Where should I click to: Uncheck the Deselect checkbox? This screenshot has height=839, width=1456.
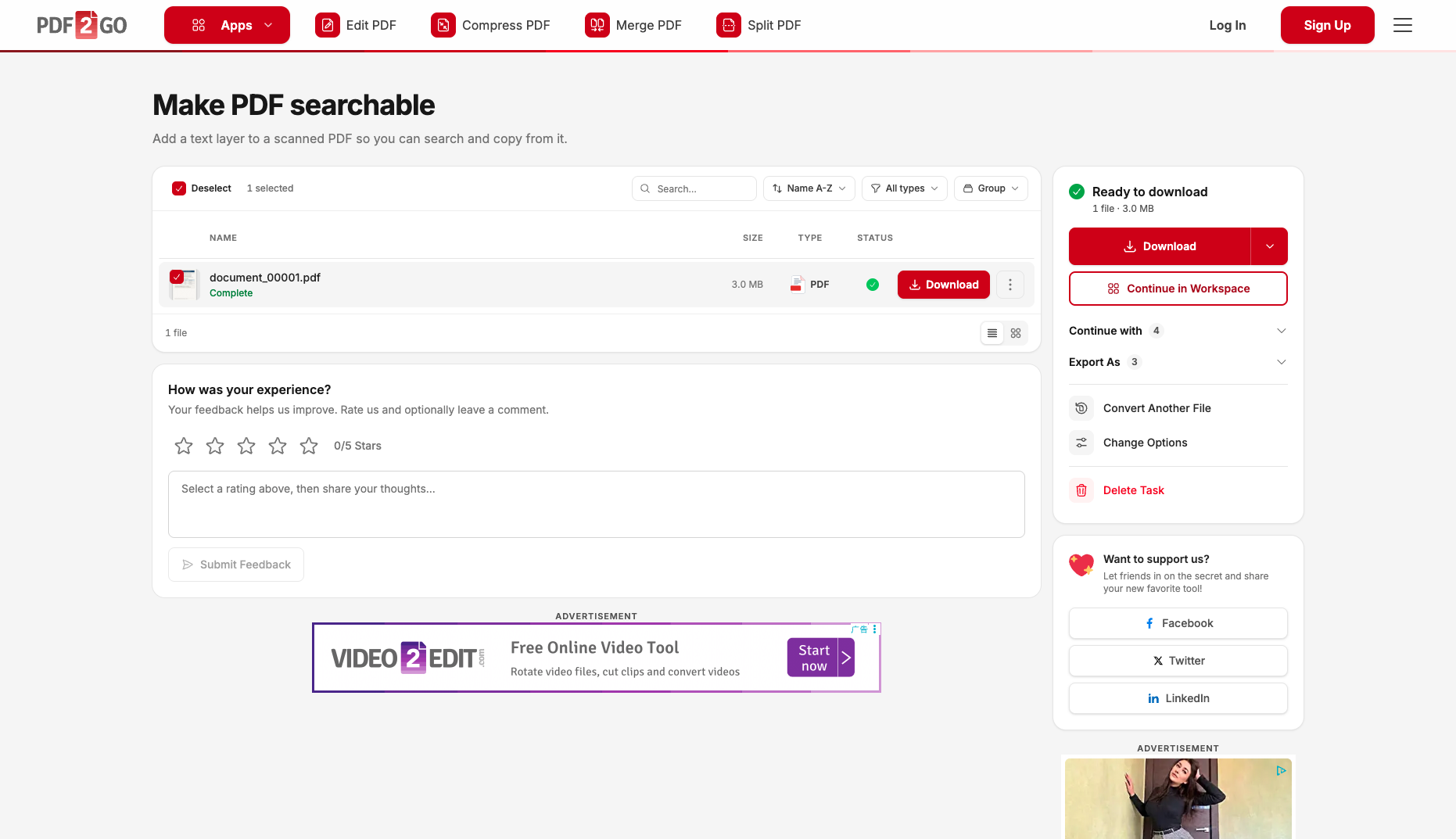[179, 188]
